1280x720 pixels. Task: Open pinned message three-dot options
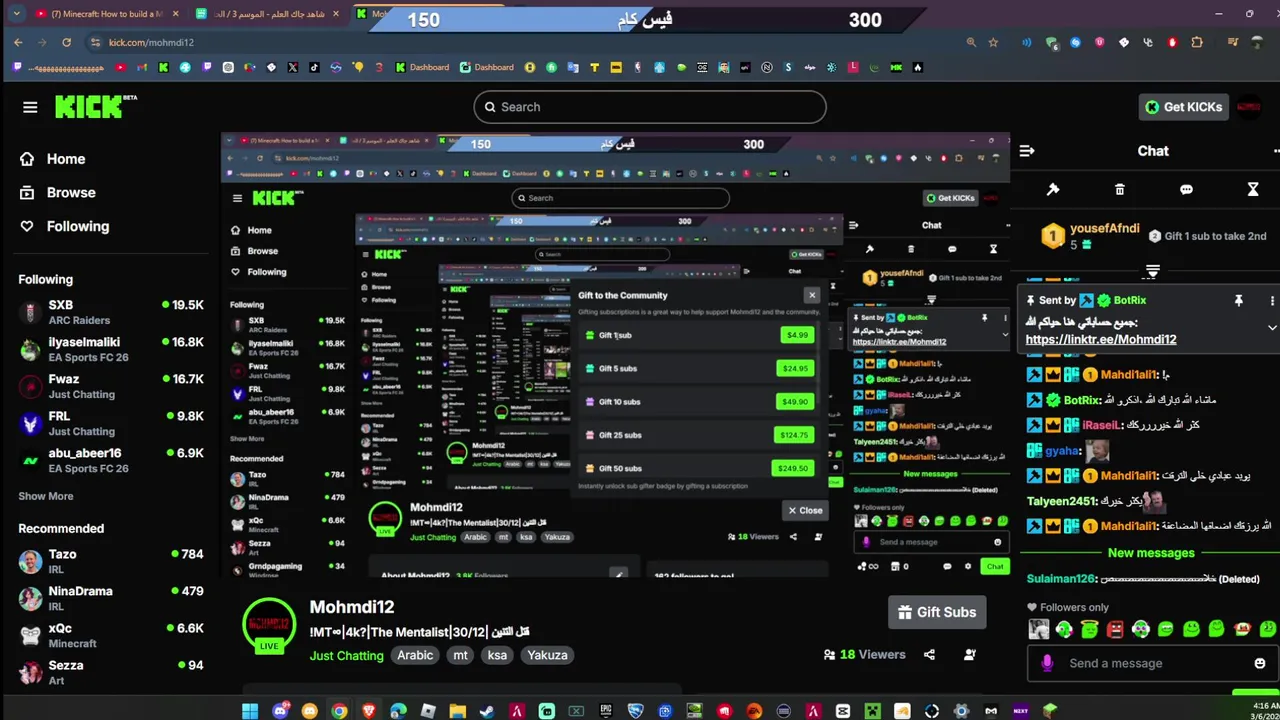tap(1272, 300)
